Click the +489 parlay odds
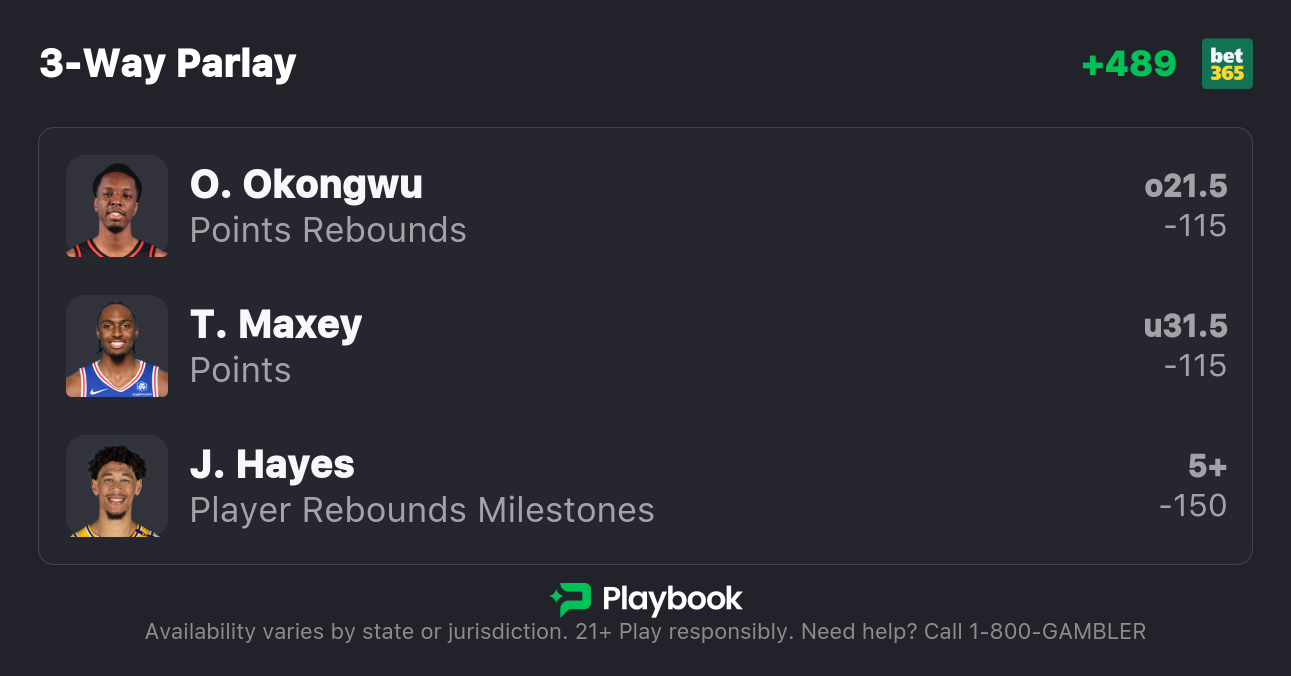This screenshot has height=676, width=1291. [x=1129, y=64]
